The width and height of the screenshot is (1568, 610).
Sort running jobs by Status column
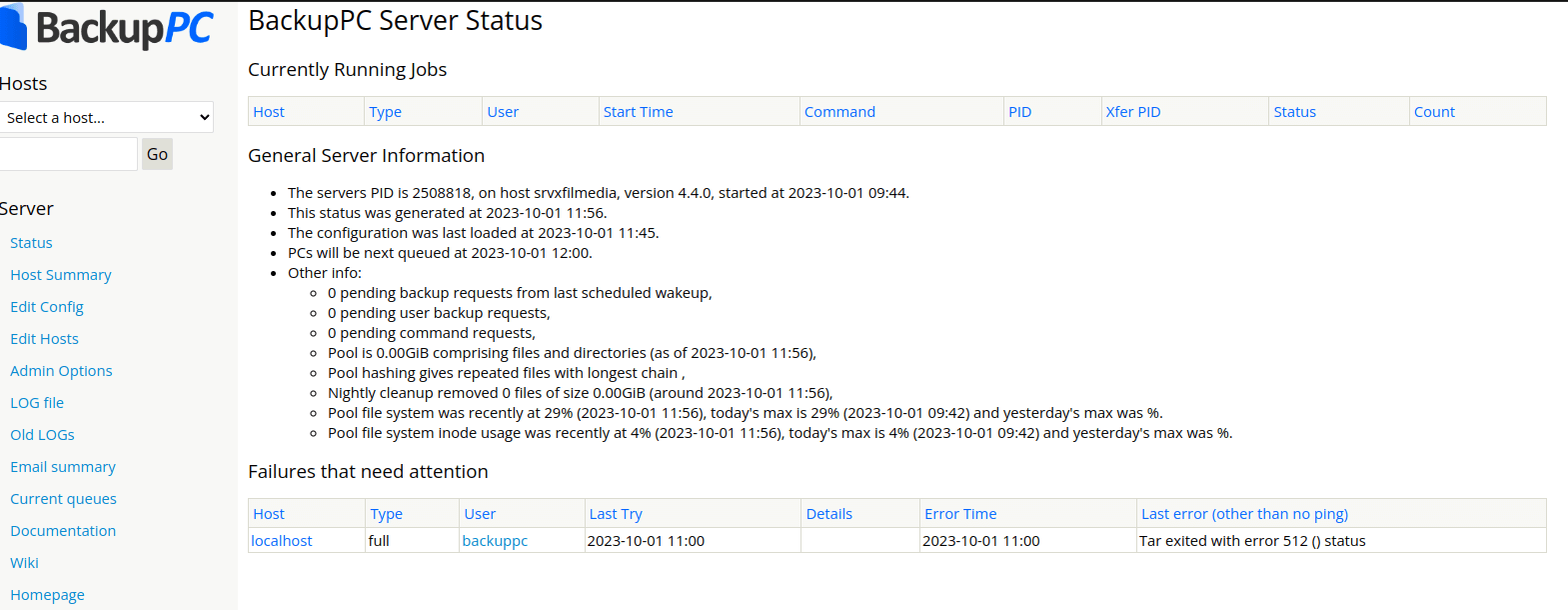[x=1294, y=112]
